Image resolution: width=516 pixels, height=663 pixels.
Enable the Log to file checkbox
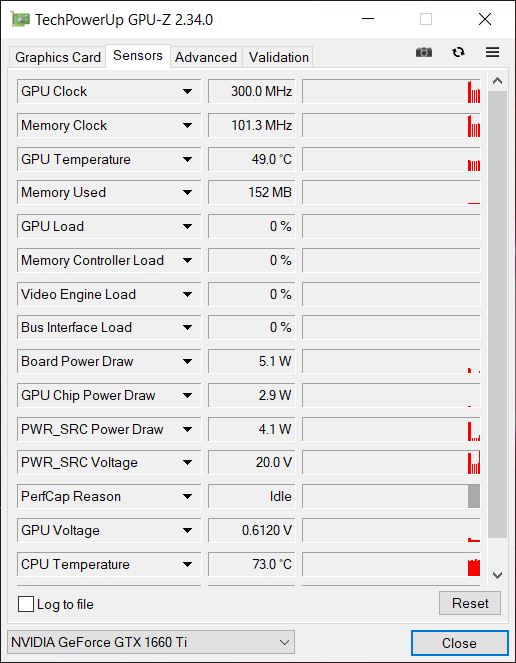pos(26,604)
